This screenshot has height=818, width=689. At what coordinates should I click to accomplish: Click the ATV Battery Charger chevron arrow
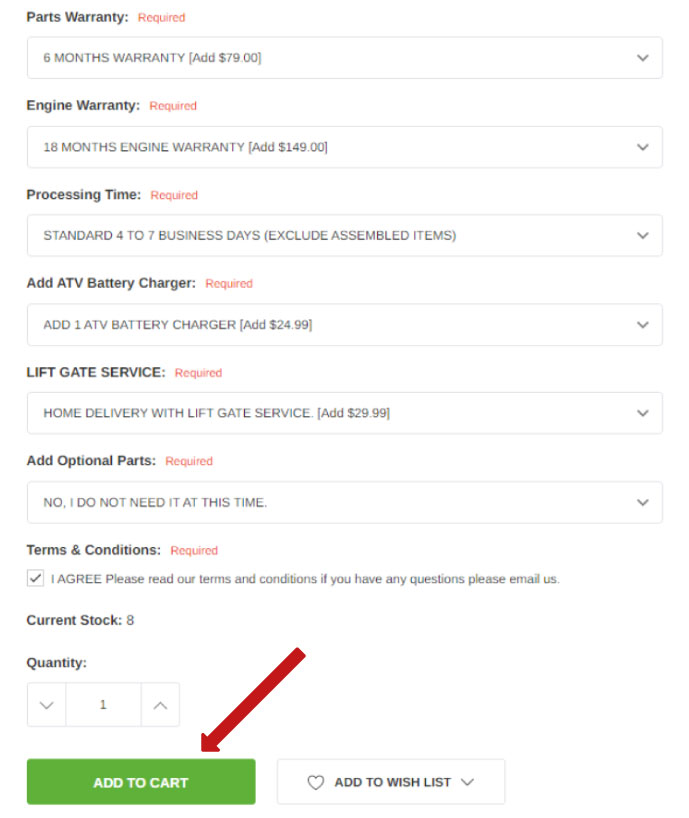point(643,325)
